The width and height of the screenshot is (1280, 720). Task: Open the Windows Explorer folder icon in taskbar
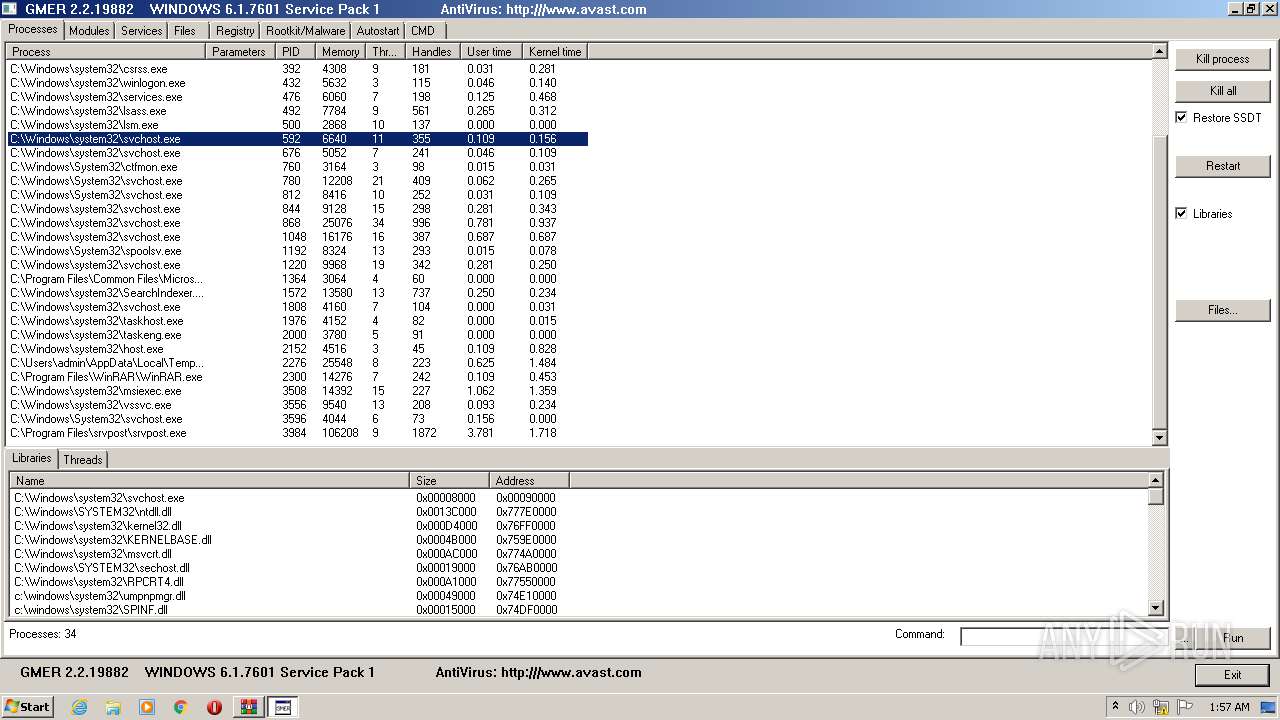pyautogui.click(x=113, y=707)
